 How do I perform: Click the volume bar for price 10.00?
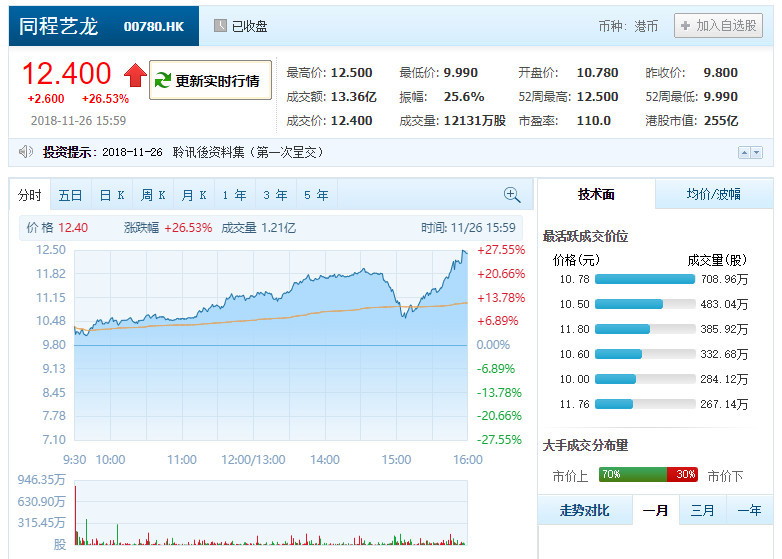click(645, 379)
